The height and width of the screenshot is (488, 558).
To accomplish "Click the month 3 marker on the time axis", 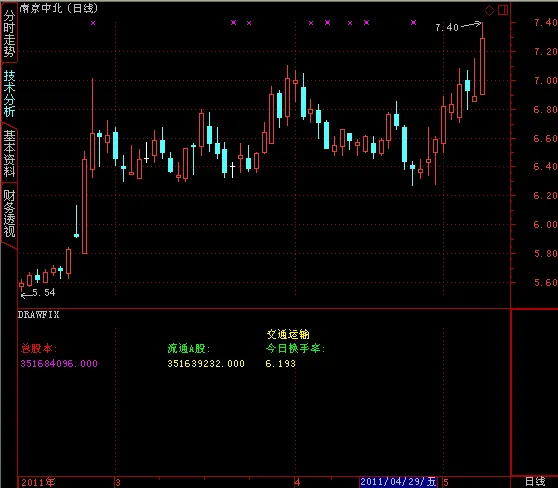I will click(x=118, y=483).
